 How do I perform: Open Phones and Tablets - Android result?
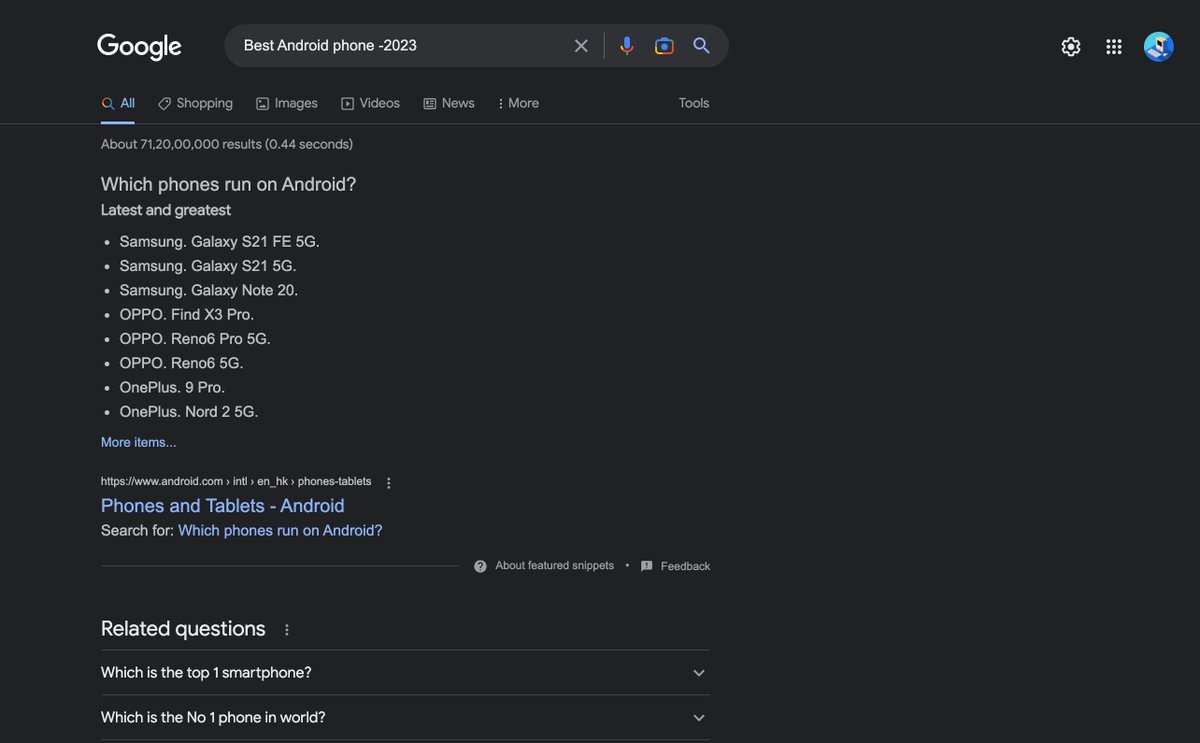tap(223, 506)
